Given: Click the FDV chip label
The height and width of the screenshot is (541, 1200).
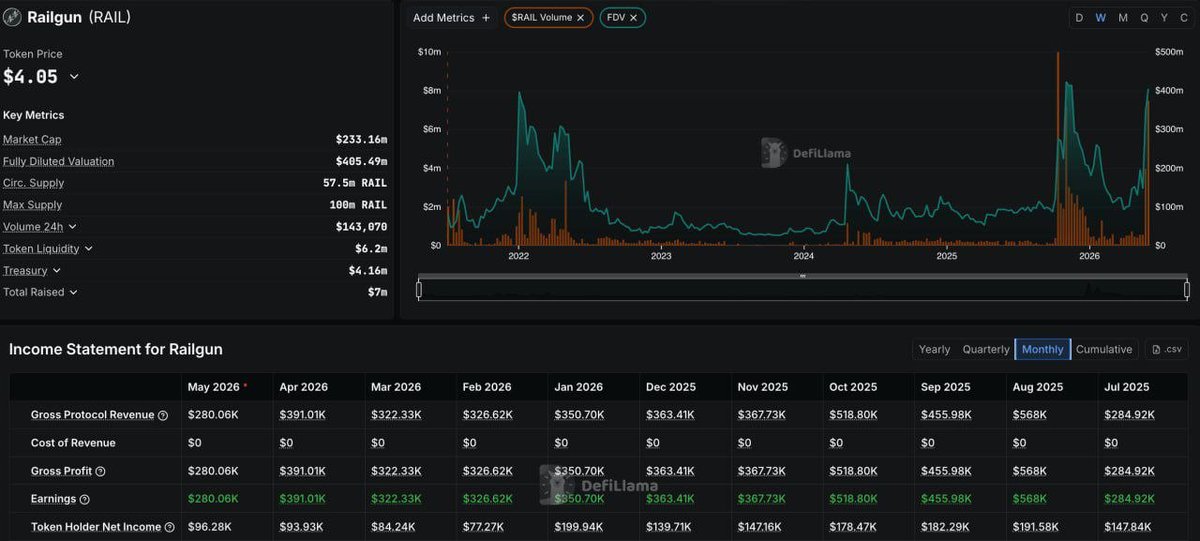Looking at the screenshot, I should 615,18.
